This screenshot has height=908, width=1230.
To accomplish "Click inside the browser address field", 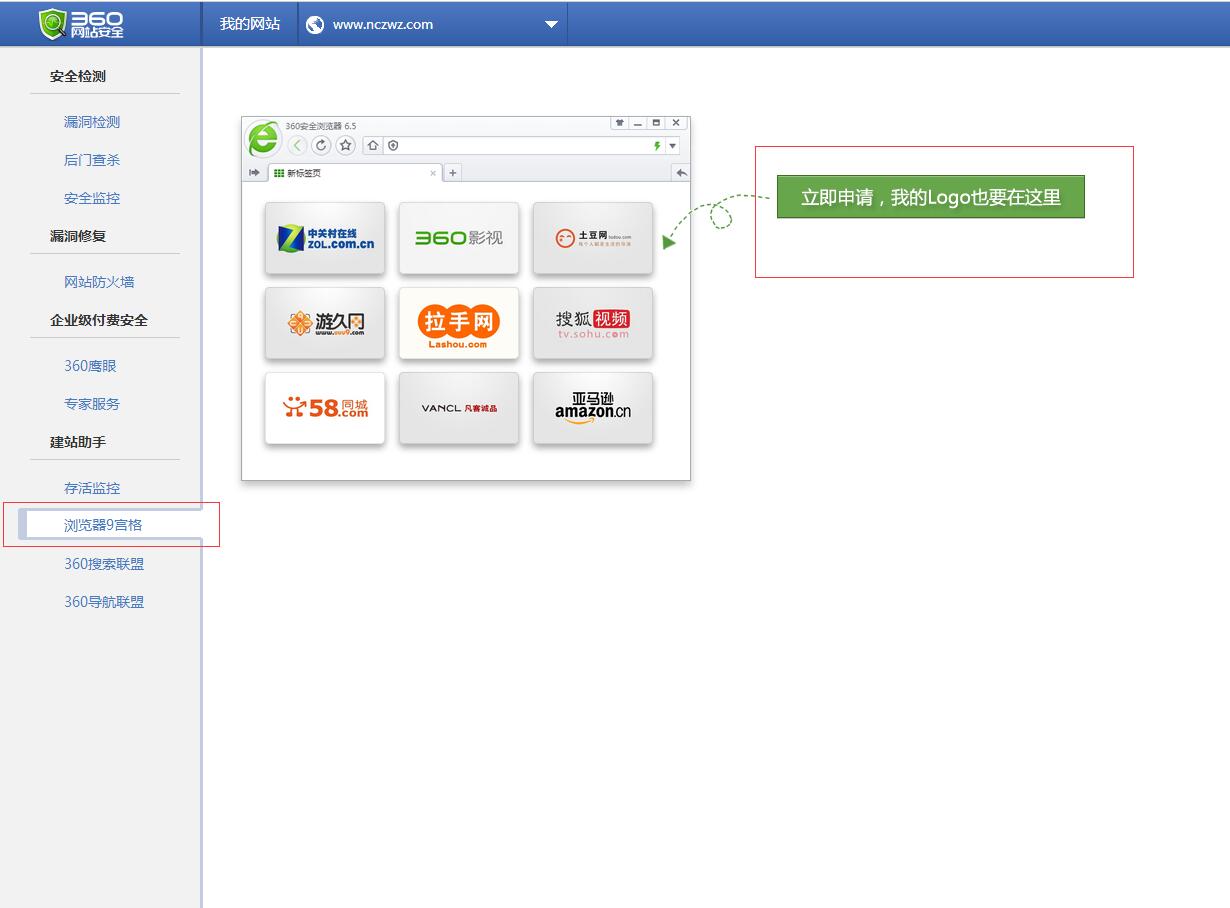I will (x=522, y=146).
